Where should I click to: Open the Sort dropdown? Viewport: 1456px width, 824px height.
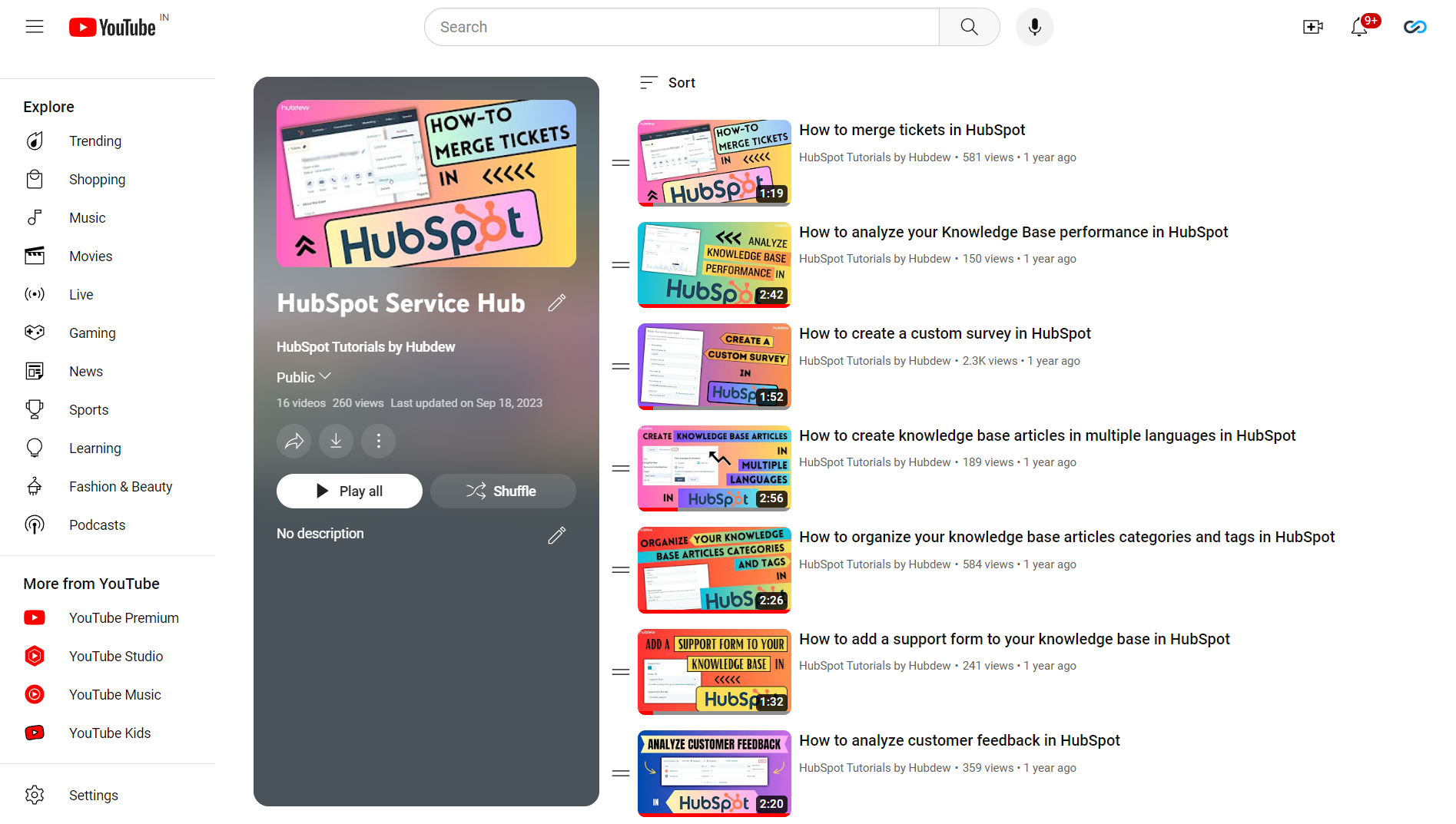click(x=667, y=82)
